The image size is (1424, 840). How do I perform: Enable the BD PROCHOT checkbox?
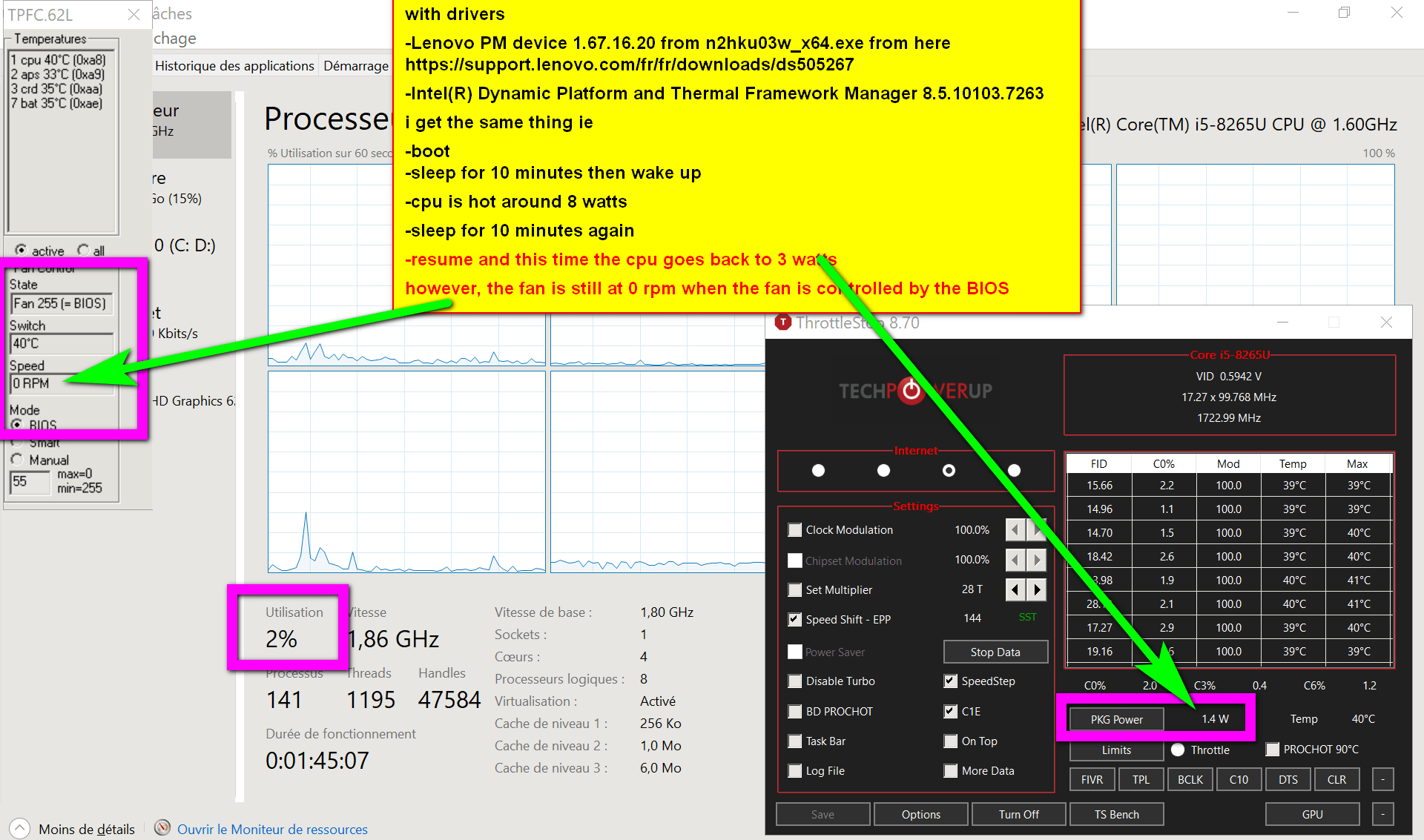795,711
